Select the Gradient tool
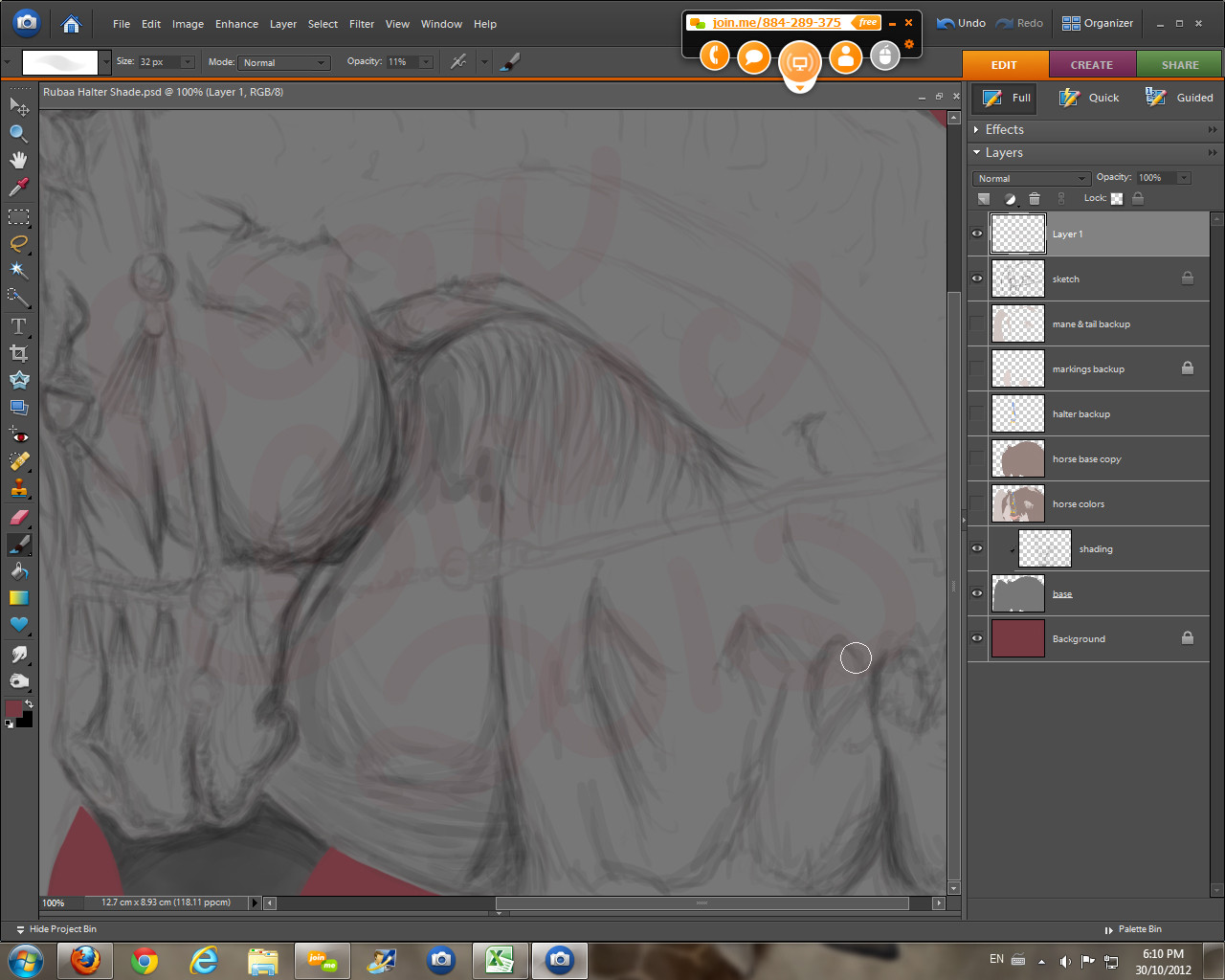Image resolution: width=1225 pixels, height=980 pixels. pos(19,597)
